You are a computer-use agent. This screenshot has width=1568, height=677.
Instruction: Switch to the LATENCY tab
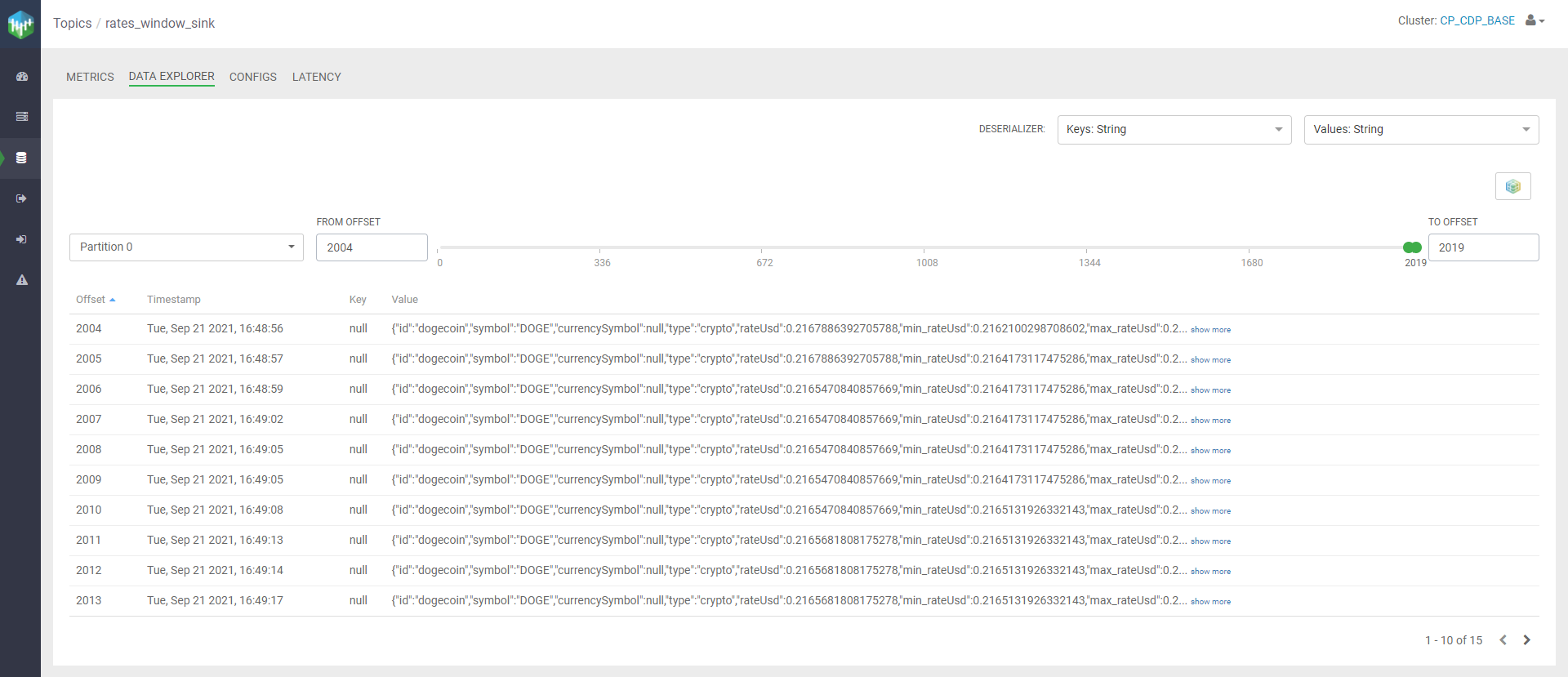pos(317,77)
